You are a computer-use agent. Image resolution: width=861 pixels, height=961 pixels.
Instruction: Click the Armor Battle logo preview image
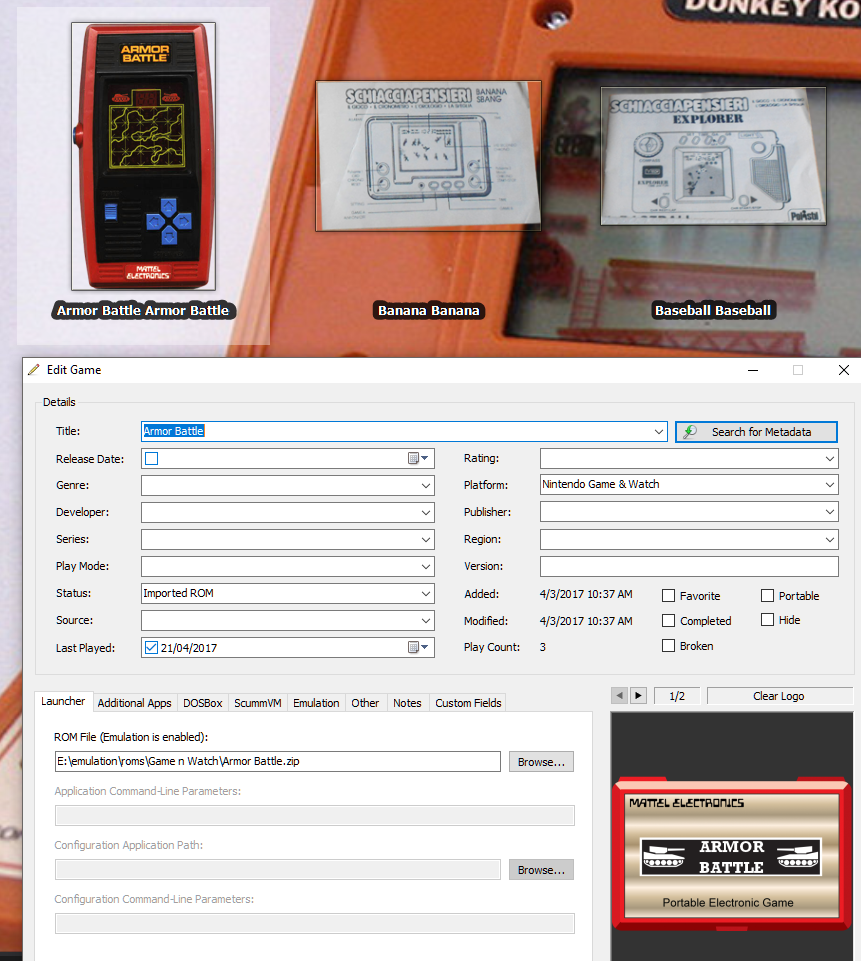tap(732, 852)
